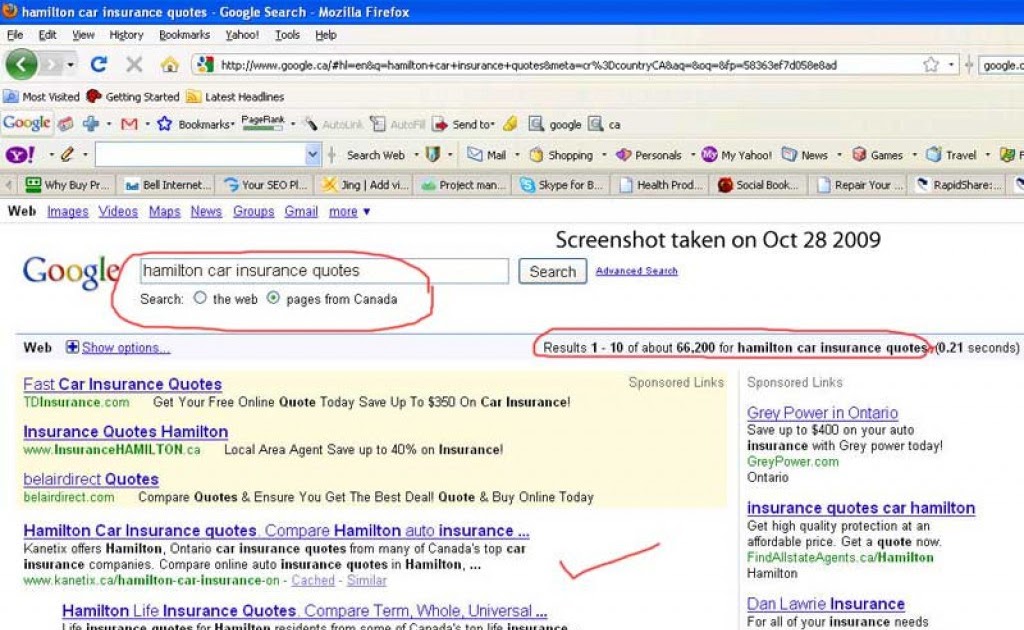Click the Yahoo toolbar shield icon
1024x630 pixels.
(x=432, y=155)
